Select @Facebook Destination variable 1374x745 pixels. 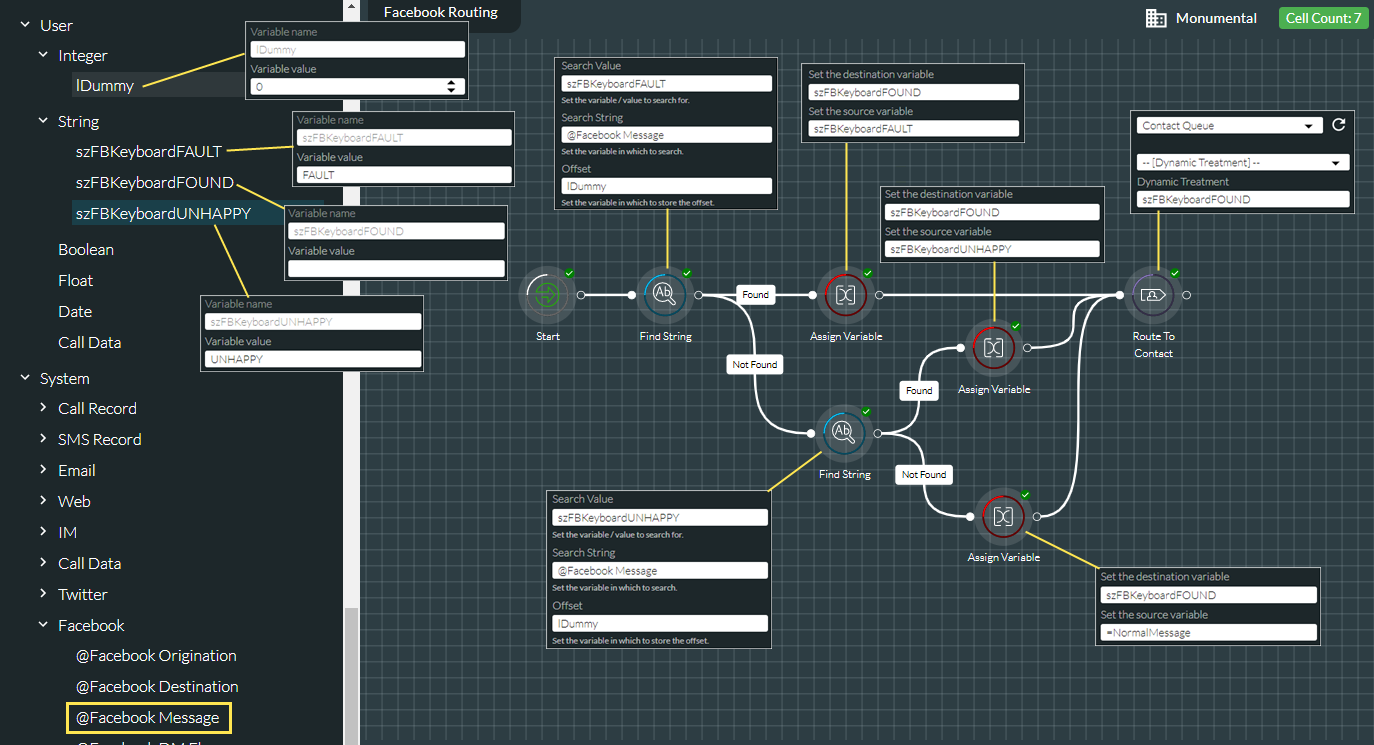[157, 687]
